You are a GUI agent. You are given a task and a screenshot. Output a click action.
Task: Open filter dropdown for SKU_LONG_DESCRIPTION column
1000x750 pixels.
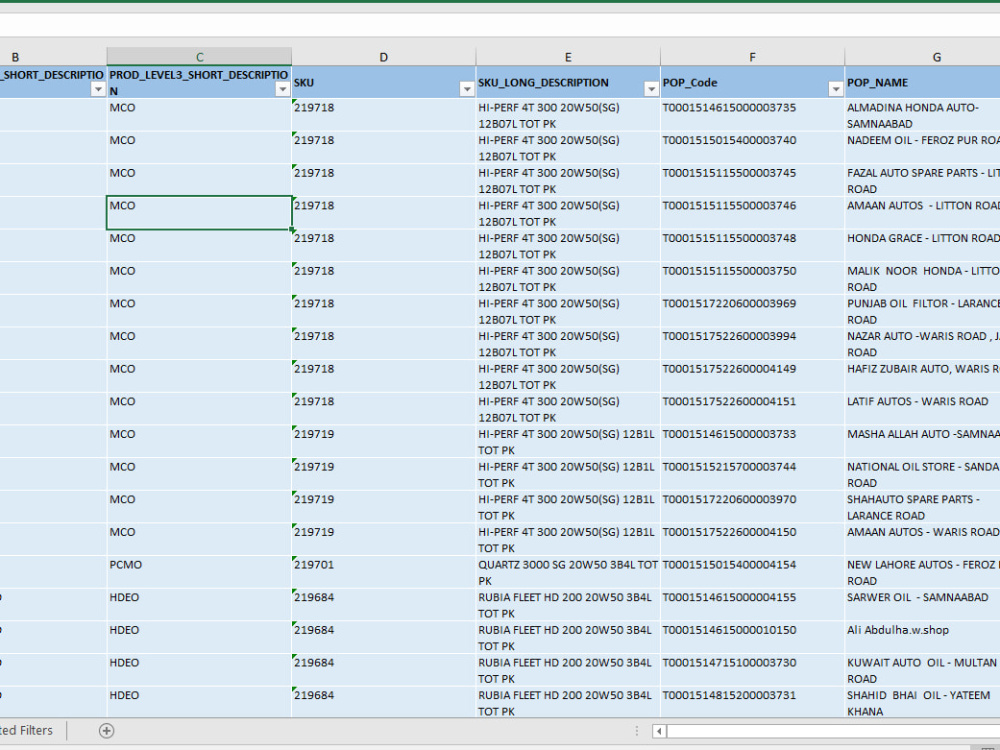pos(651,89)
